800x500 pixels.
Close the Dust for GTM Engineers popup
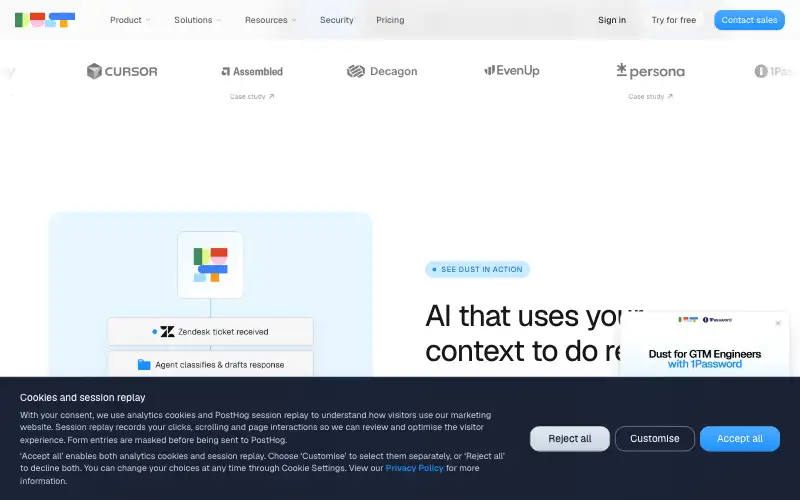[x=778, y=323]
